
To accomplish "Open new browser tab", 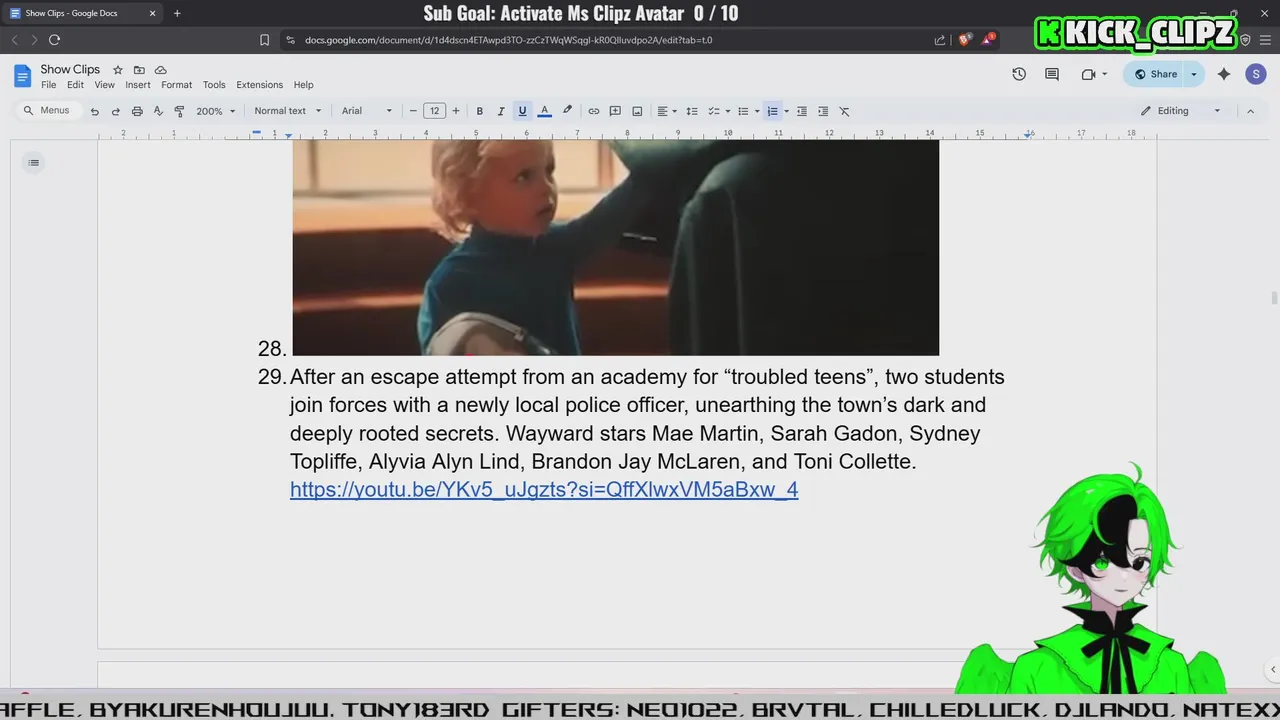I will pyautogui.click(x=177, y=13).
